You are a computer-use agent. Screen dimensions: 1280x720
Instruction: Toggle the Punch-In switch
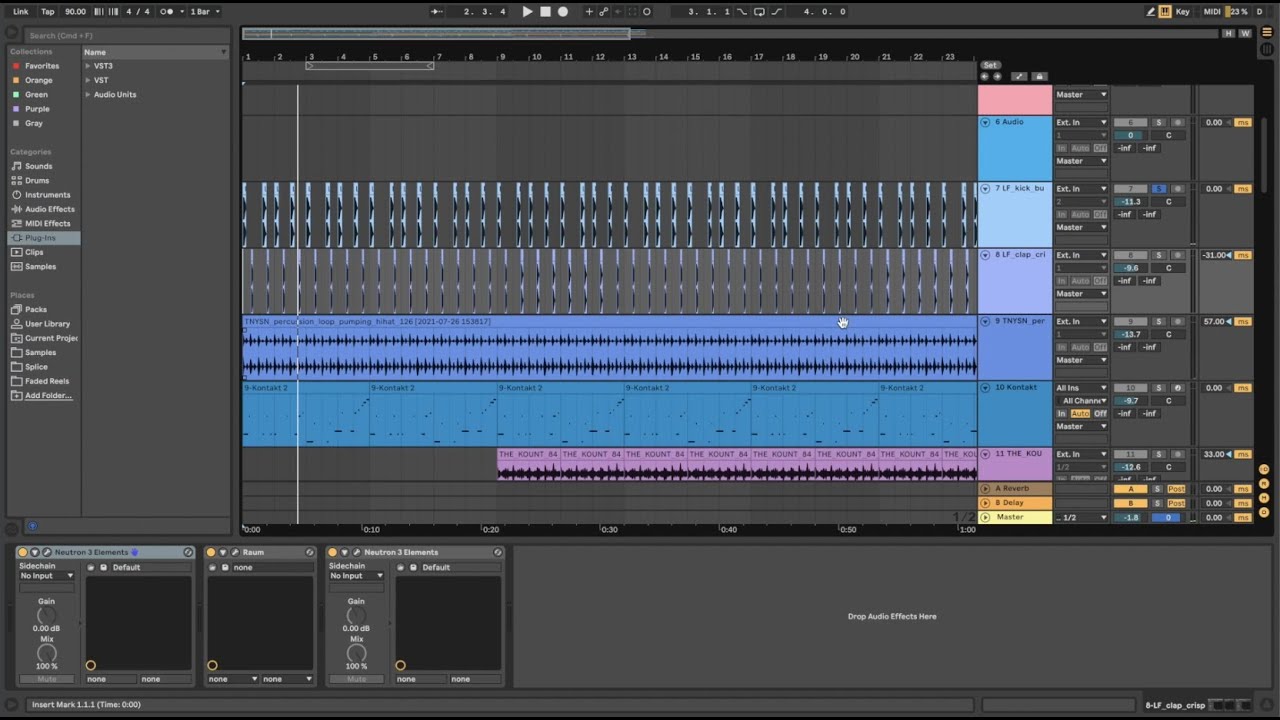[742, 12]
